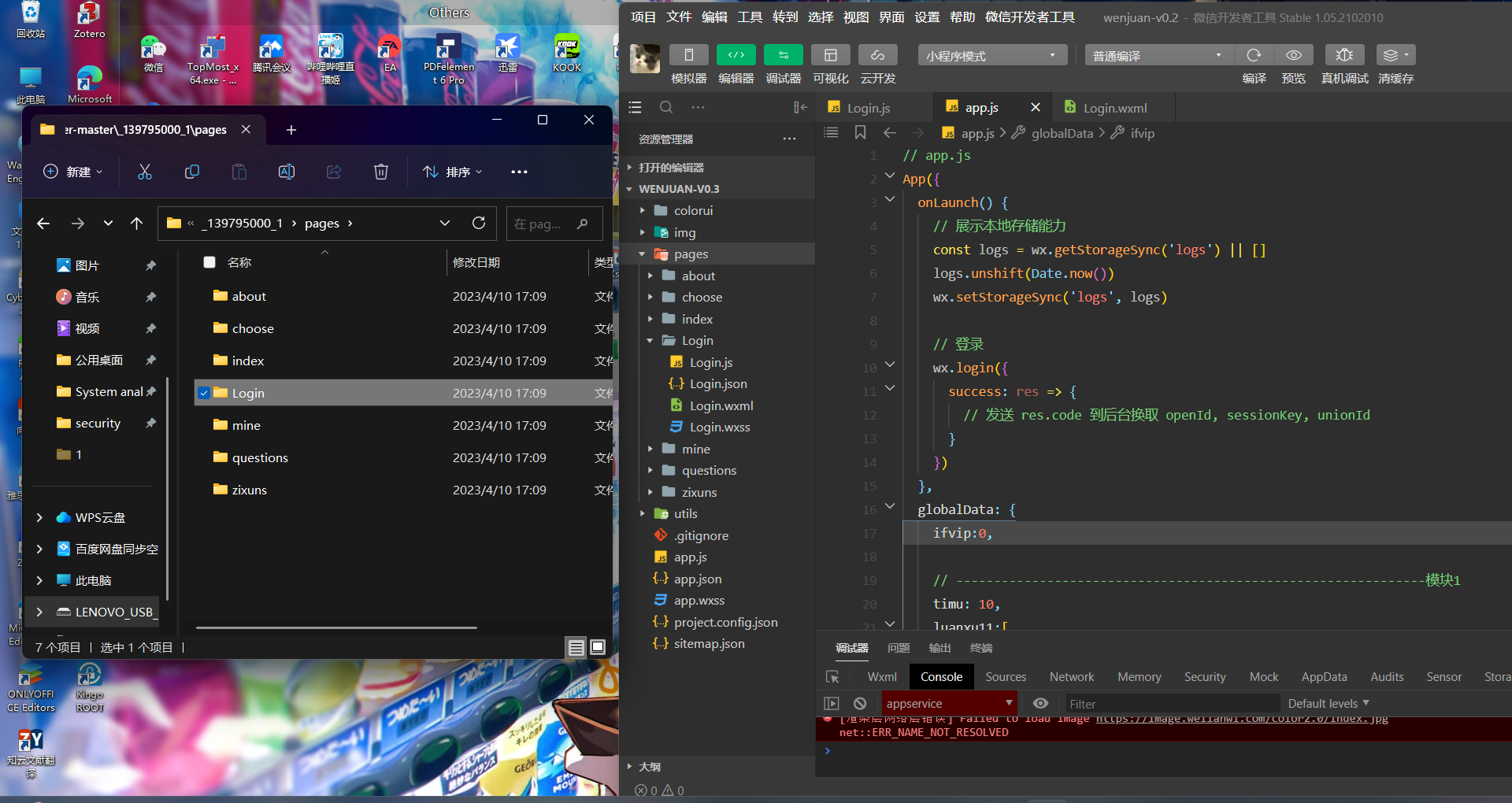Open Cloud Development (云开发) icon
Image resolution: width=1512 pixels, height=803 pixels.
[x=877, y=55]
